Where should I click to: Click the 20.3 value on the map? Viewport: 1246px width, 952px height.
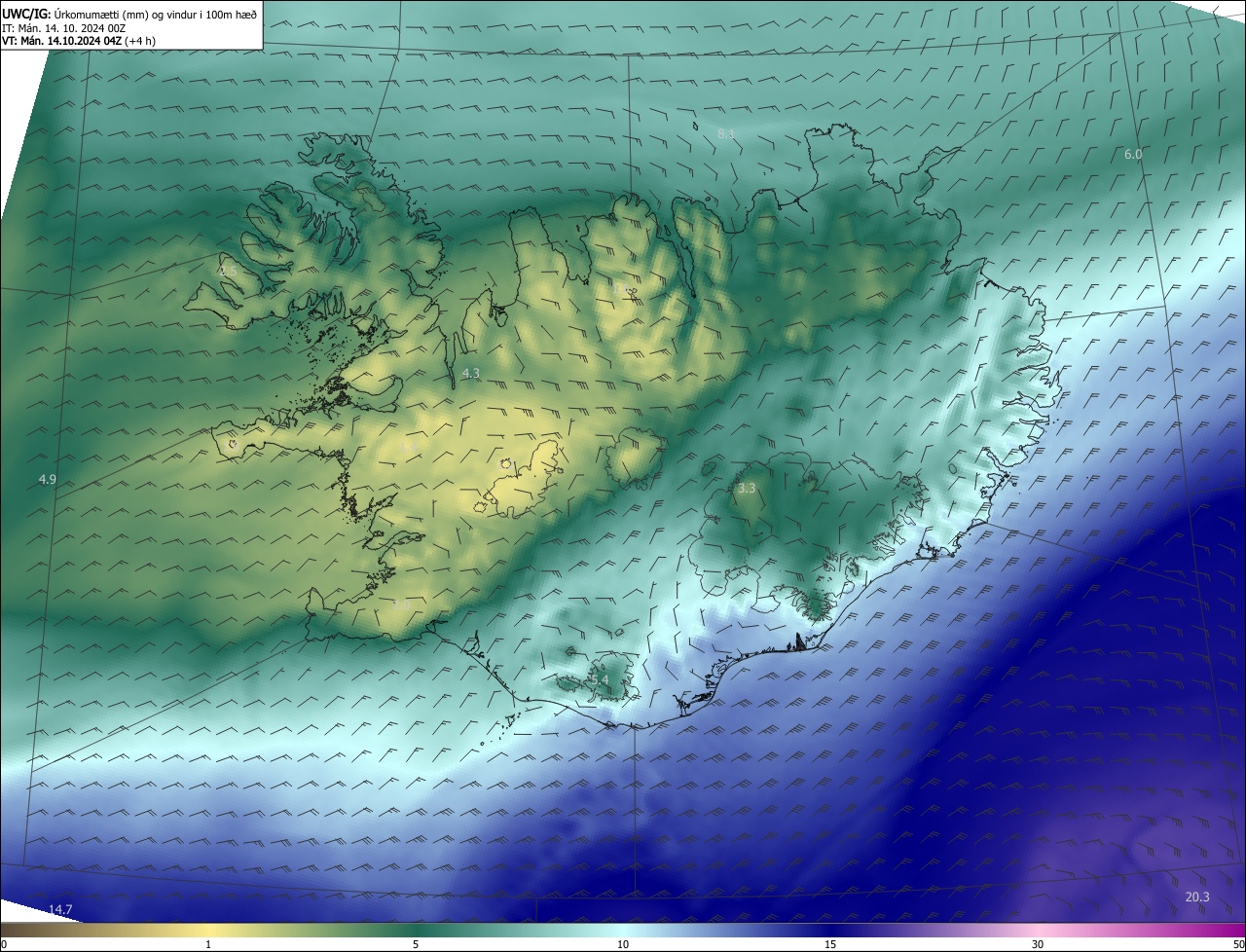pyautogui.click(x=1198, y=897)
